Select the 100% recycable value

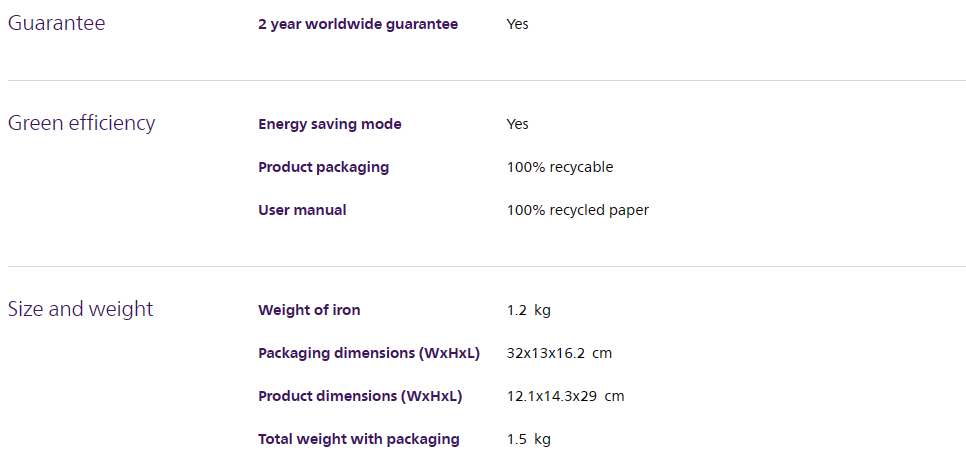tap(560, 168)
